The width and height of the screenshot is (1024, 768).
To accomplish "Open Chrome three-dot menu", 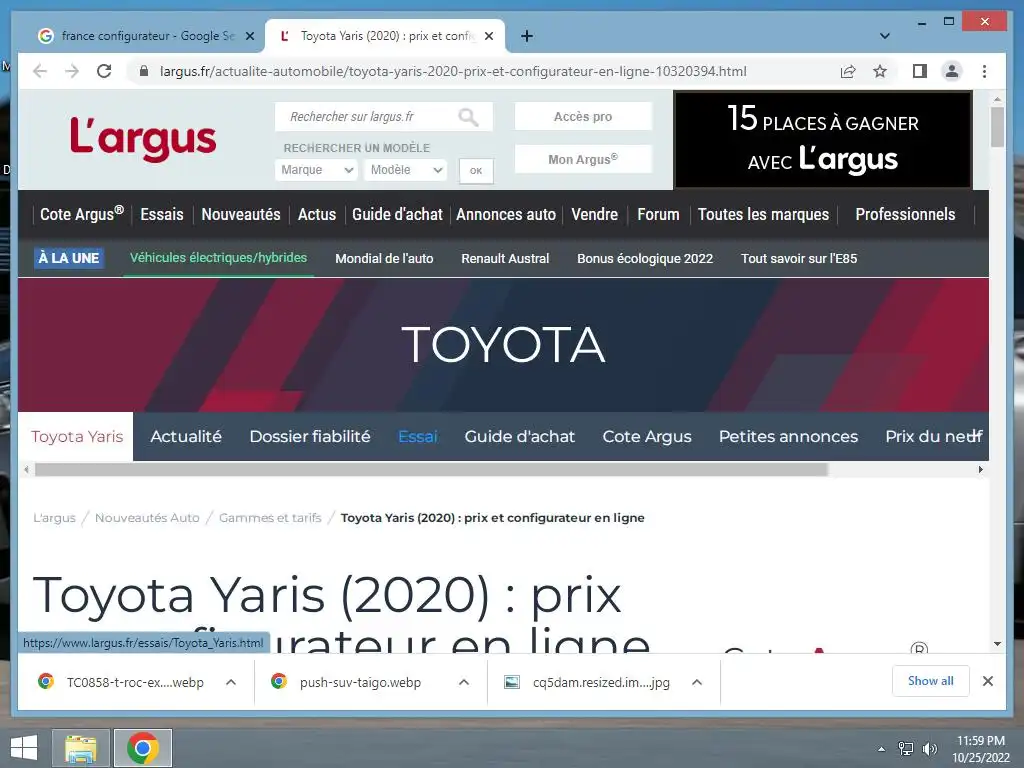I will tap(984, 71).
